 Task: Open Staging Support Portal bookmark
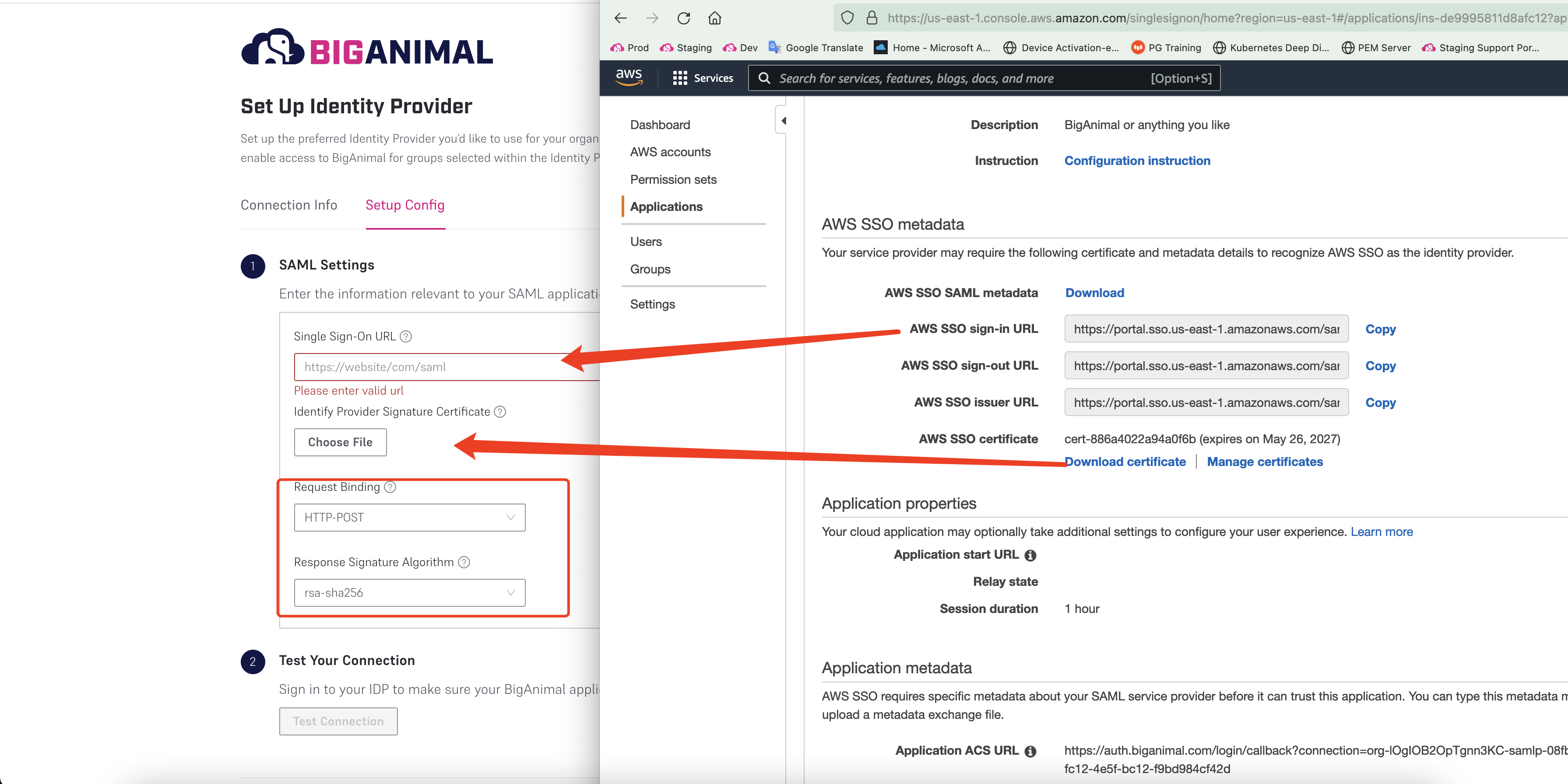pos(1480,47)
